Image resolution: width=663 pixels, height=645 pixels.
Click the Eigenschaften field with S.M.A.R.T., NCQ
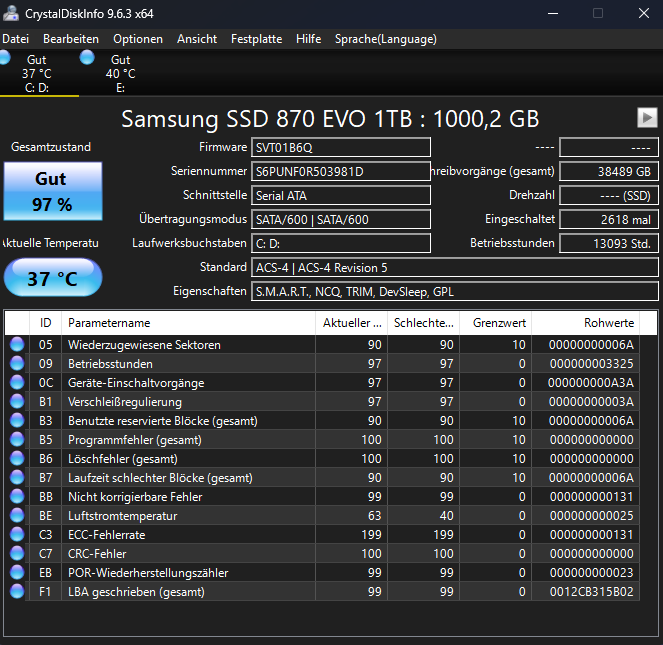455,292
